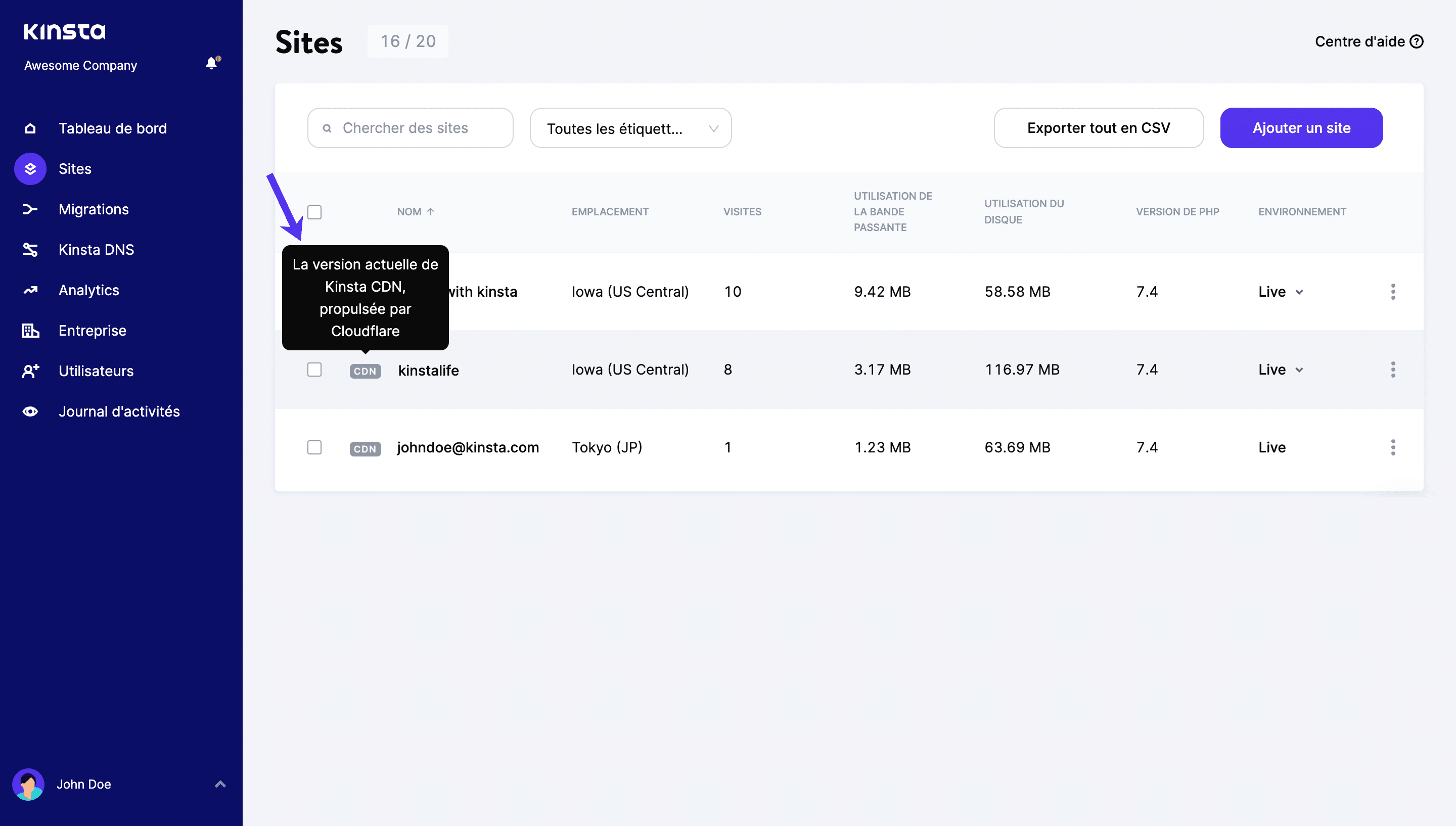
Task: Click the Ajouter un site button
Action: coord(1301,128)
